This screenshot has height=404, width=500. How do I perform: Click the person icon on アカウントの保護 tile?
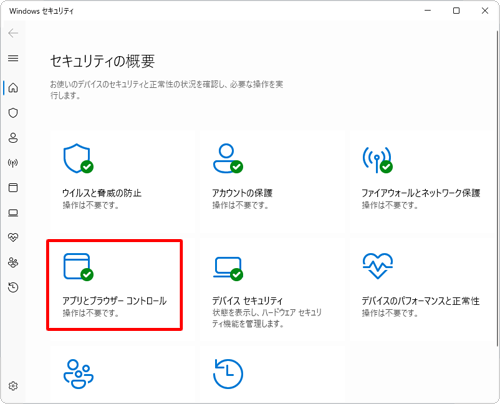coord(228,158)
